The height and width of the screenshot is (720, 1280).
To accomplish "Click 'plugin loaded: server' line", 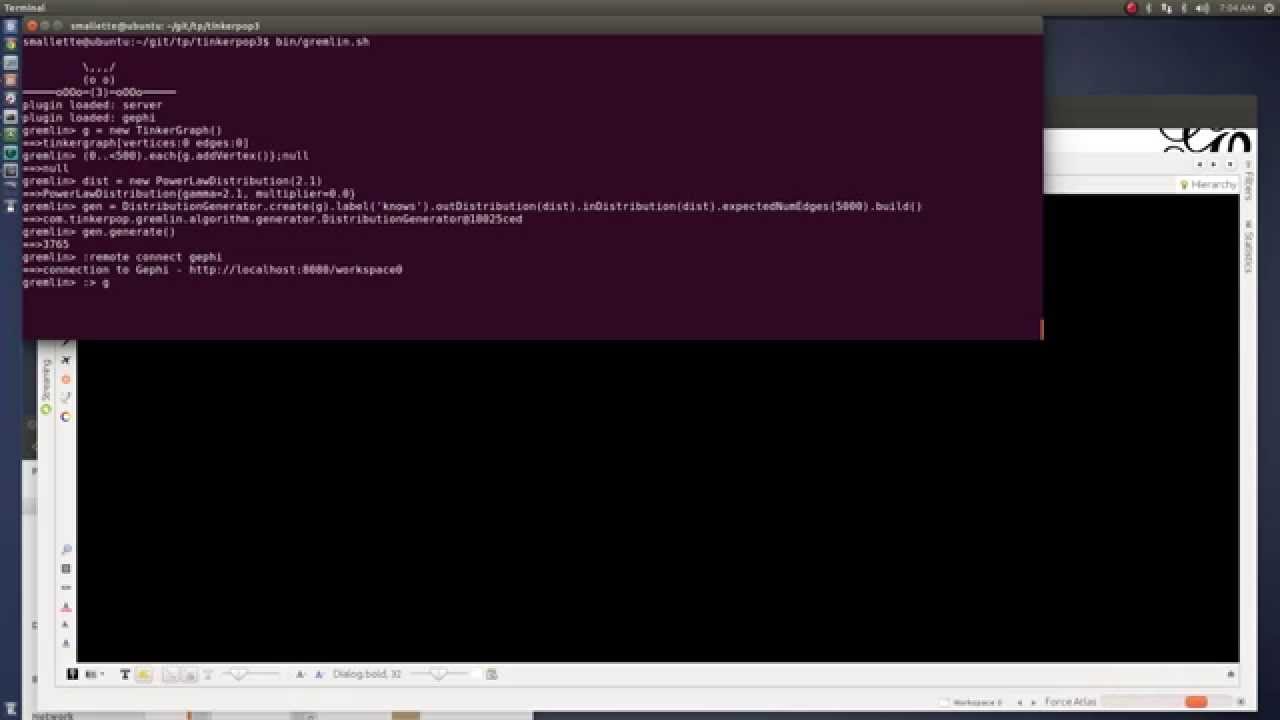I will 92,105.
